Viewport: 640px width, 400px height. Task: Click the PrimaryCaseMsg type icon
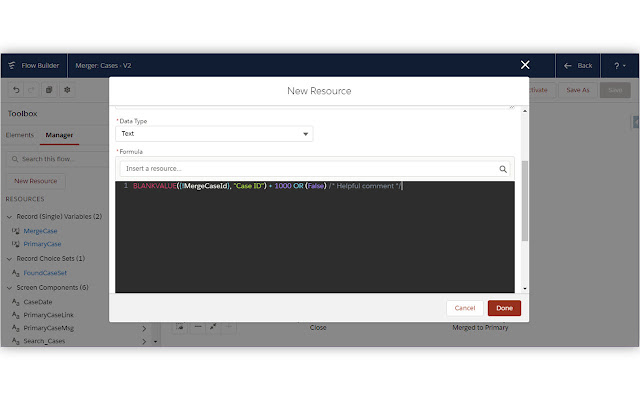tap(16, 328)
